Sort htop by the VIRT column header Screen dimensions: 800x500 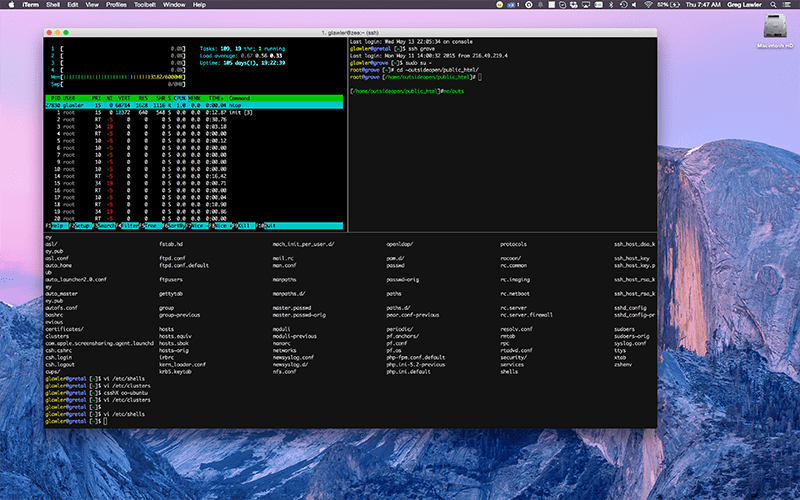[124, 98]
